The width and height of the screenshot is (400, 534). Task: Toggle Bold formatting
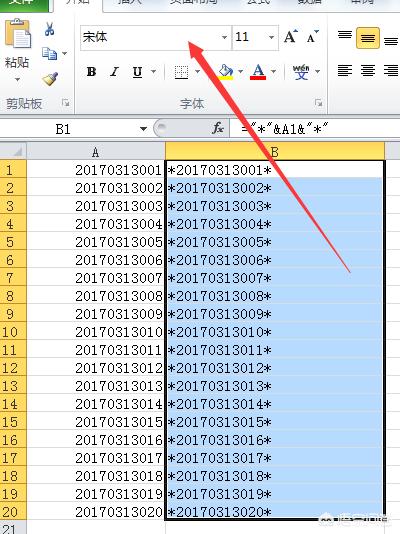point(91,72)
